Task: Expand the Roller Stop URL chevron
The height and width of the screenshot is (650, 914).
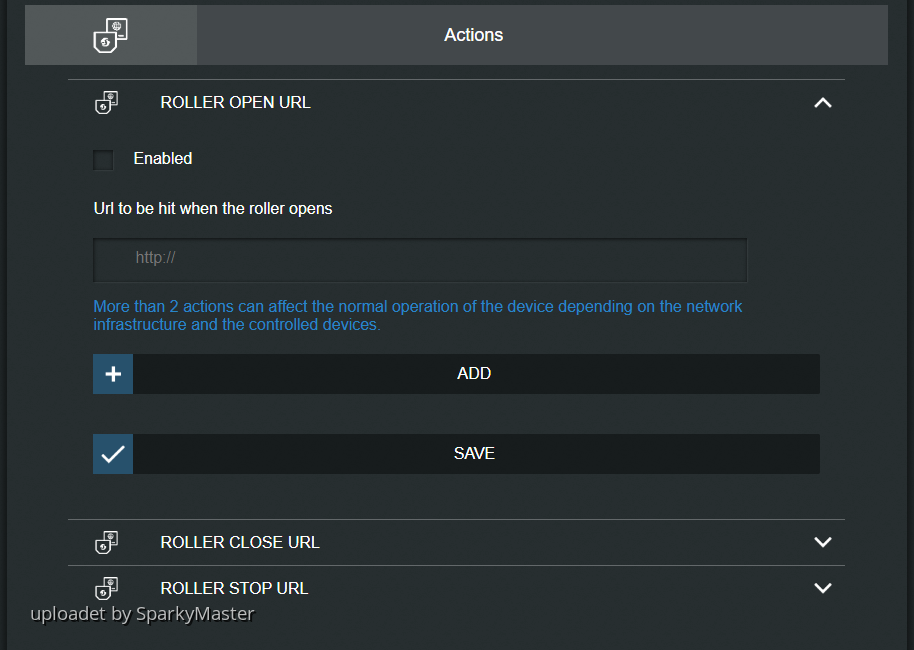Action: [x=823, y=588]
